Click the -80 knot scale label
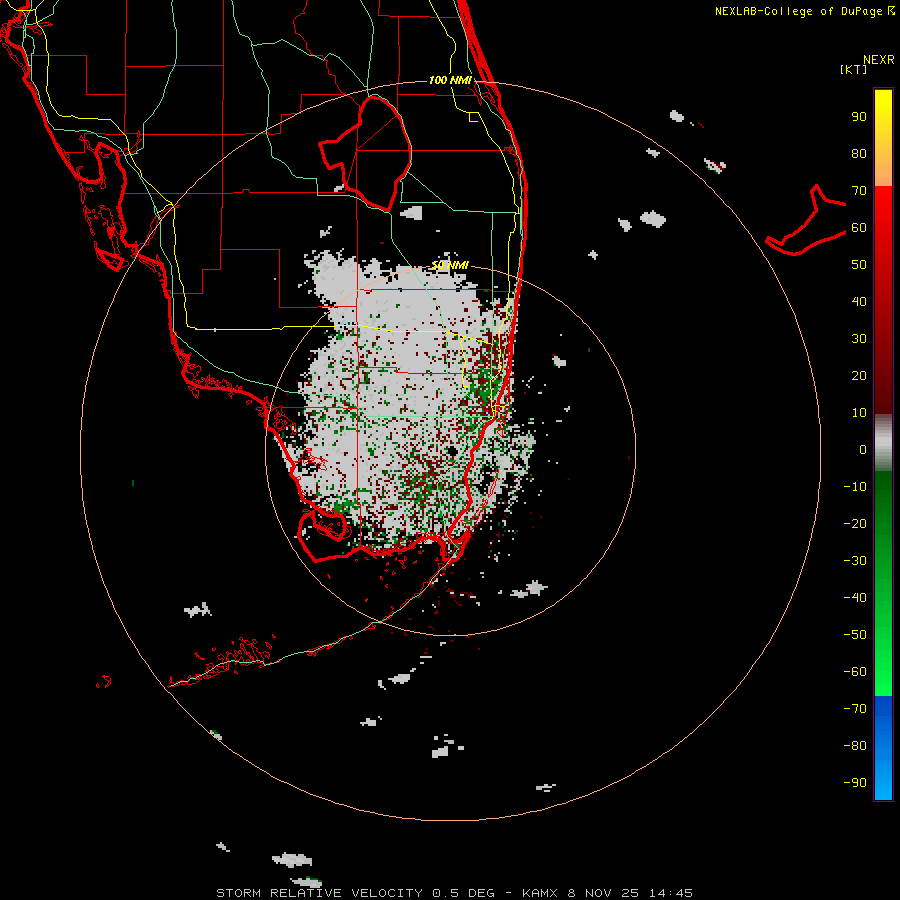900x900 pixels. point(855,746)
